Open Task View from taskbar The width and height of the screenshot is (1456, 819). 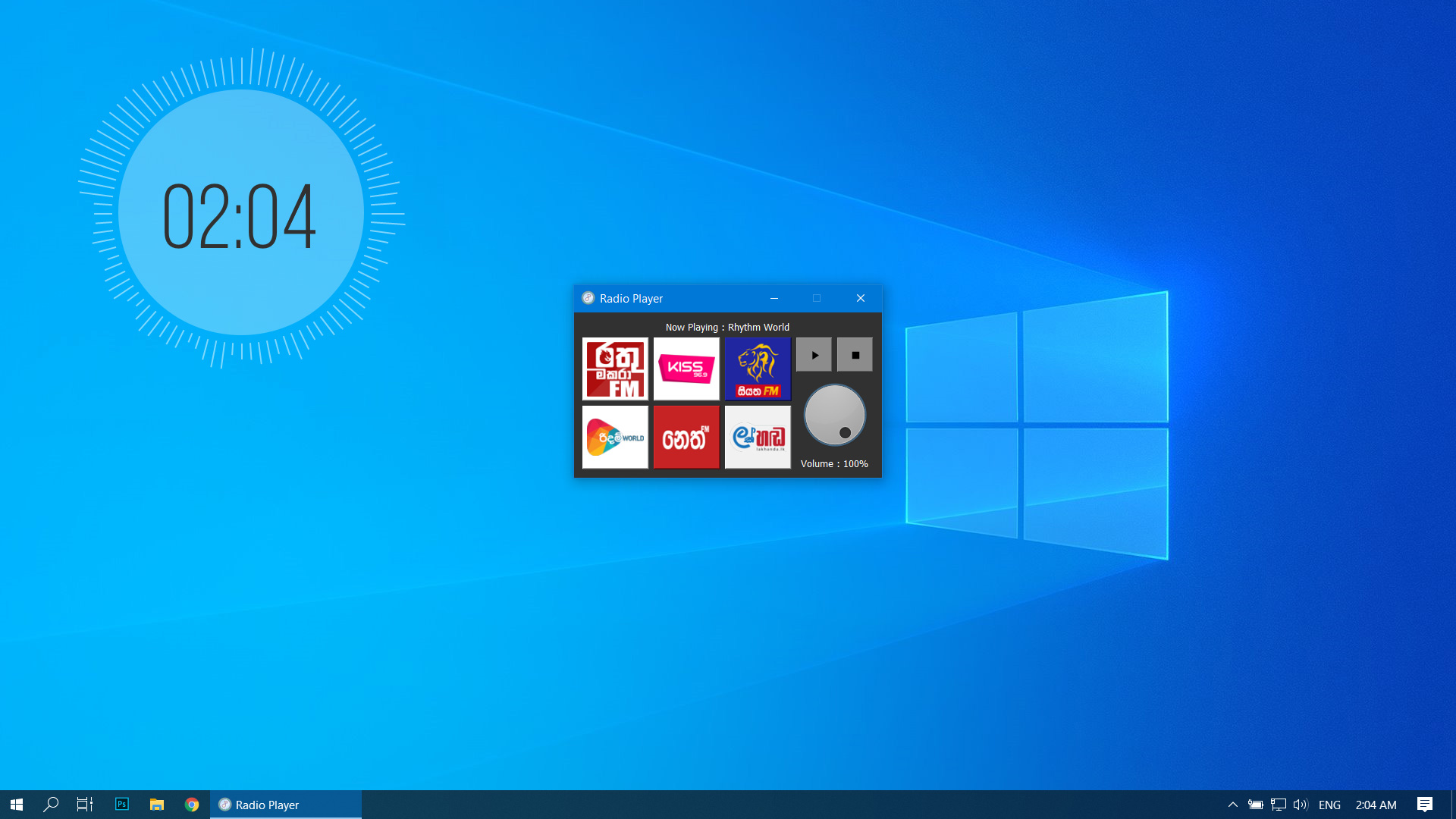point(85,805)
